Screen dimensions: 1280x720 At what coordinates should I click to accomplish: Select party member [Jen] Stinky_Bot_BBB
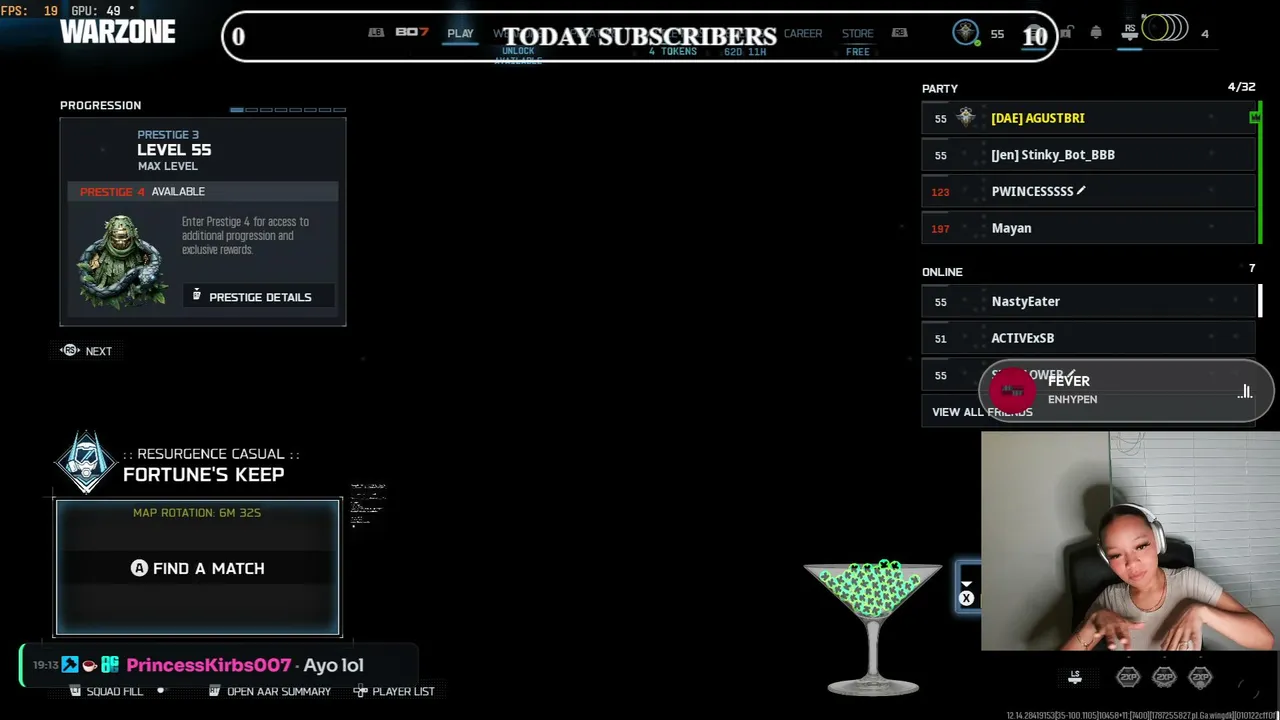pyautogui.click(x=1088, y=155)
